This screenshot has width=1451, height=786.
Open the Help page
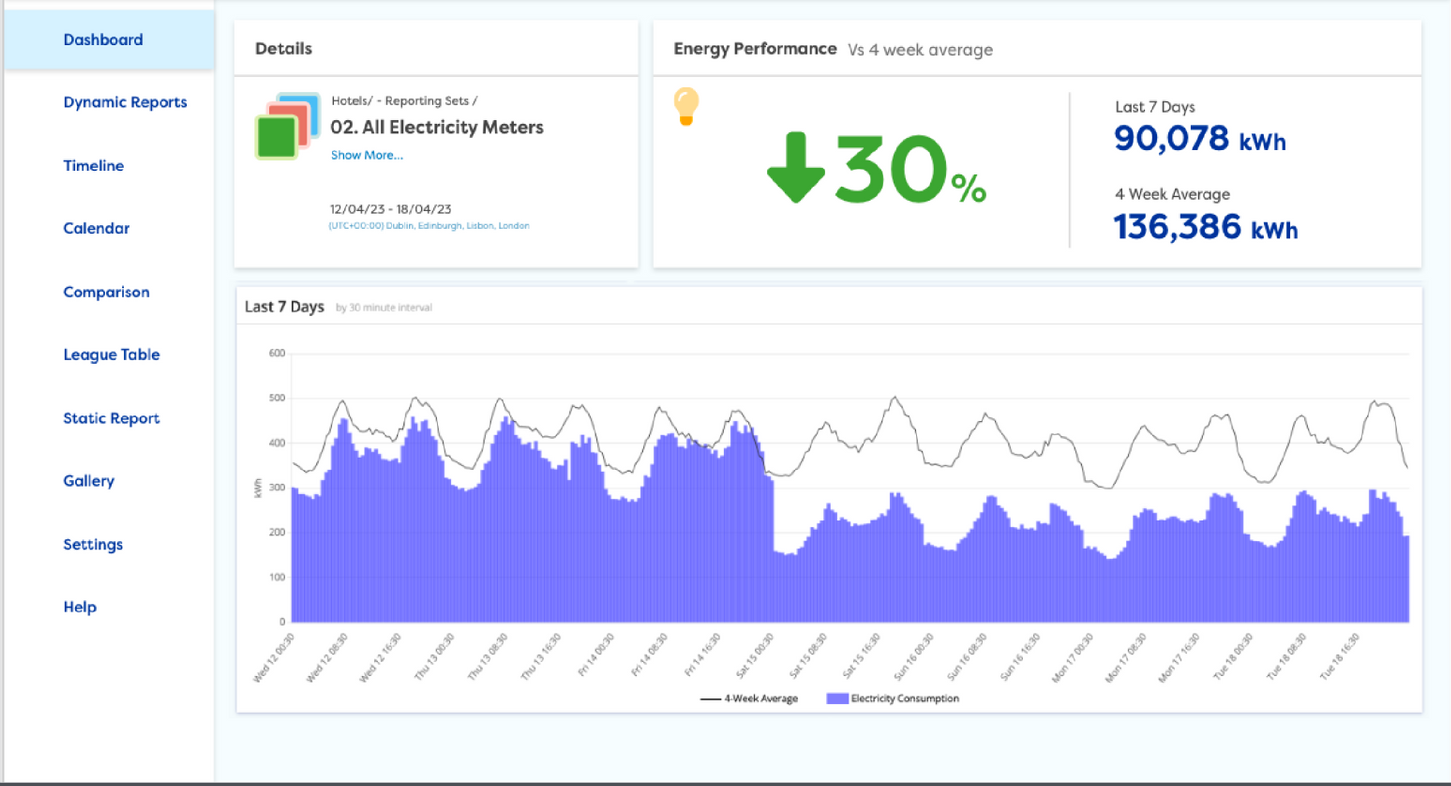click(x=80, y=607)
